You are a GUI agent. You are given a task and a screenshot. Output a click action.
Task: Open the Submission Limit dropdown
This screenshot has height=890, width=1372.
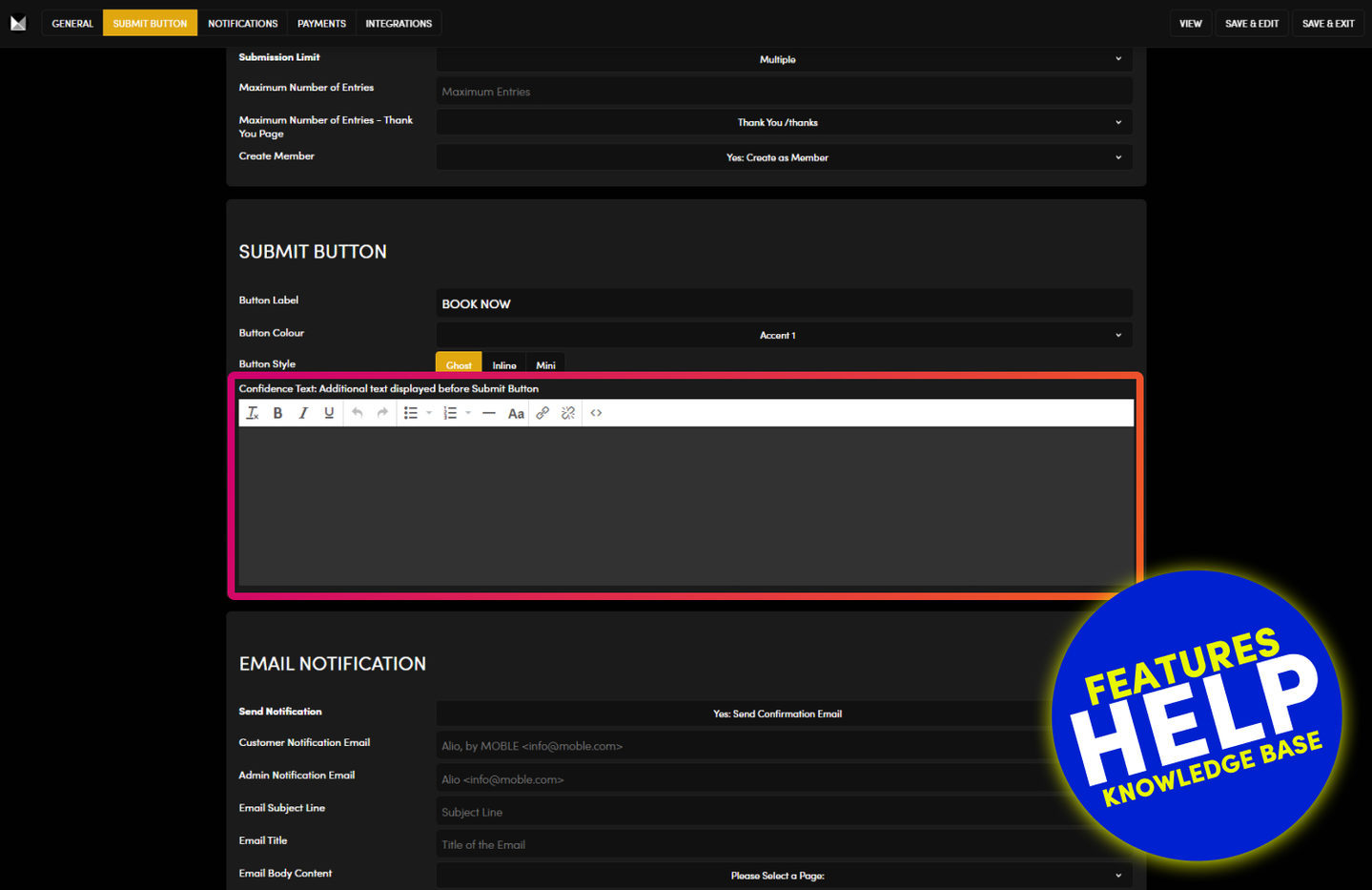(x=784, y=59)
